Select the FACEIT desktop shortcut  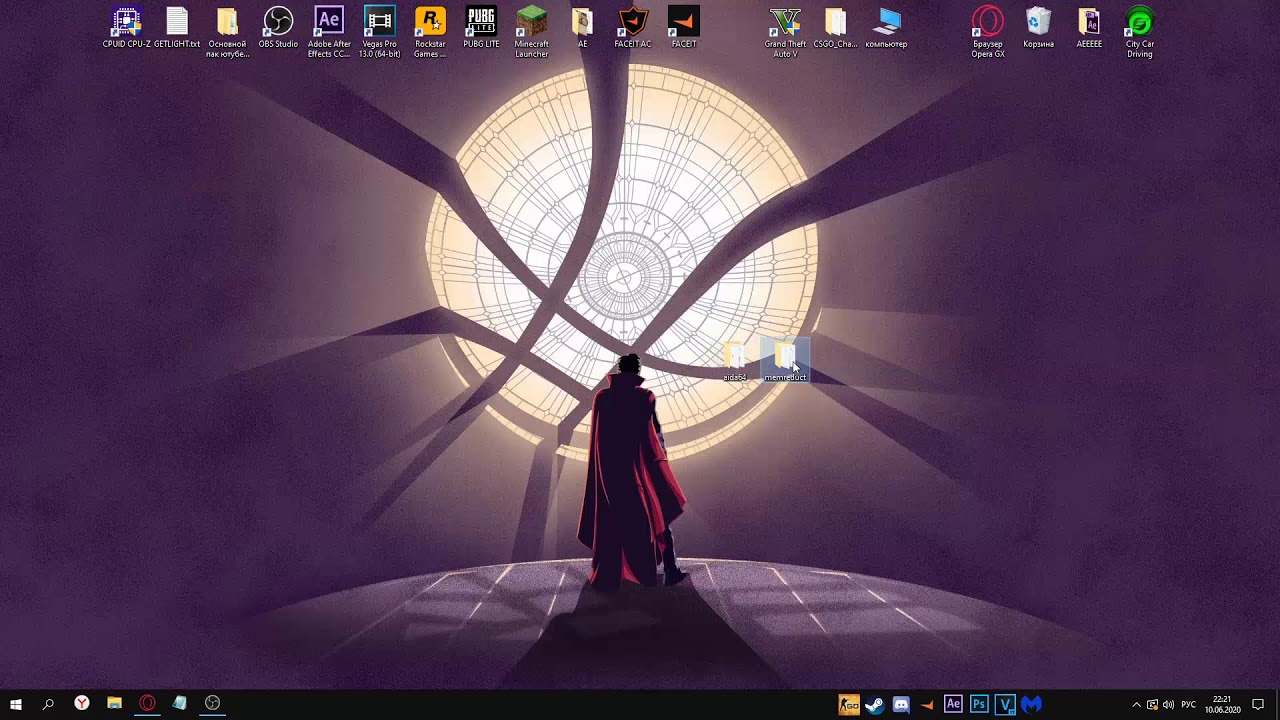(x=684, y=28)
